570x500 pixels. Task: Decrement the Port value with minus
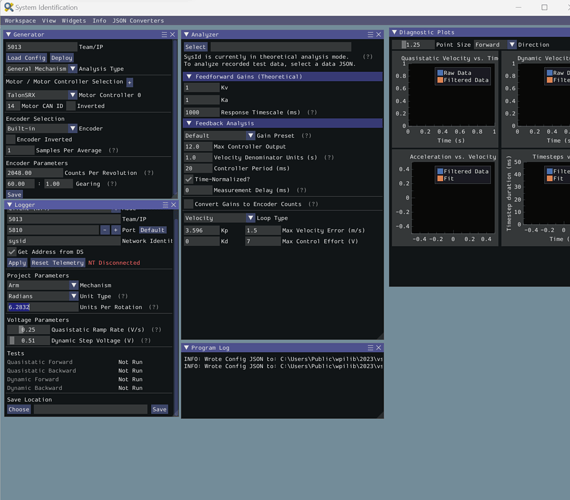(105, 230)
